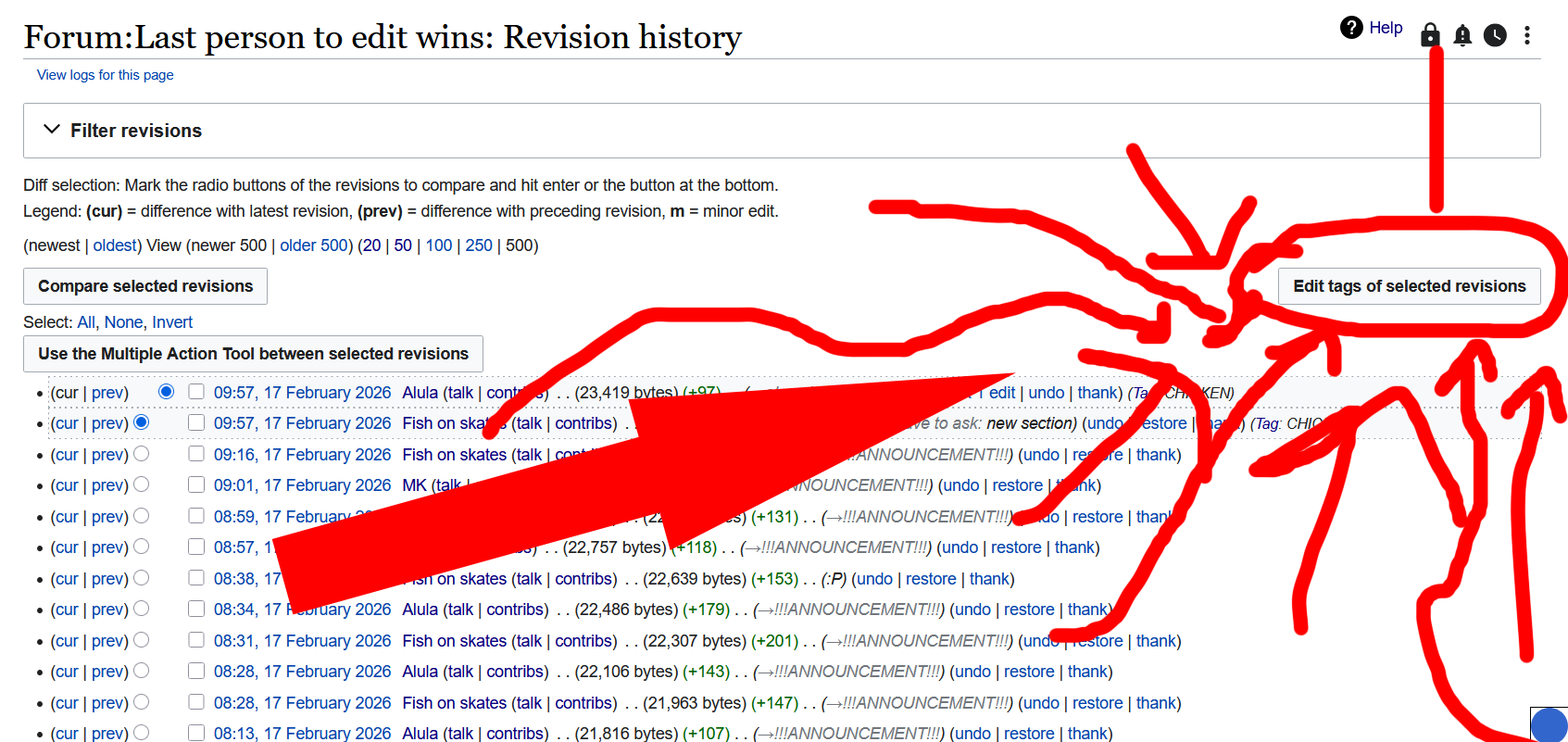Open the 09:16, 17 February 2026 revision
Image resolution: width=1568 pixels, height=742 pixels.
pos(302,455)
